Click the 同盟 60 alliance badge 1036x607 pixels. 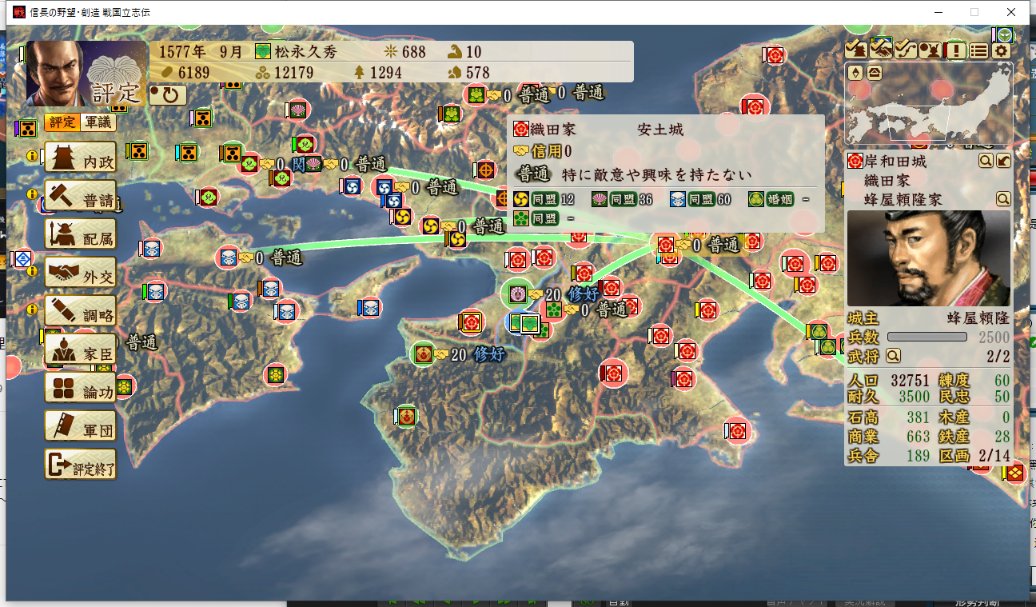(x=700, y=199)
